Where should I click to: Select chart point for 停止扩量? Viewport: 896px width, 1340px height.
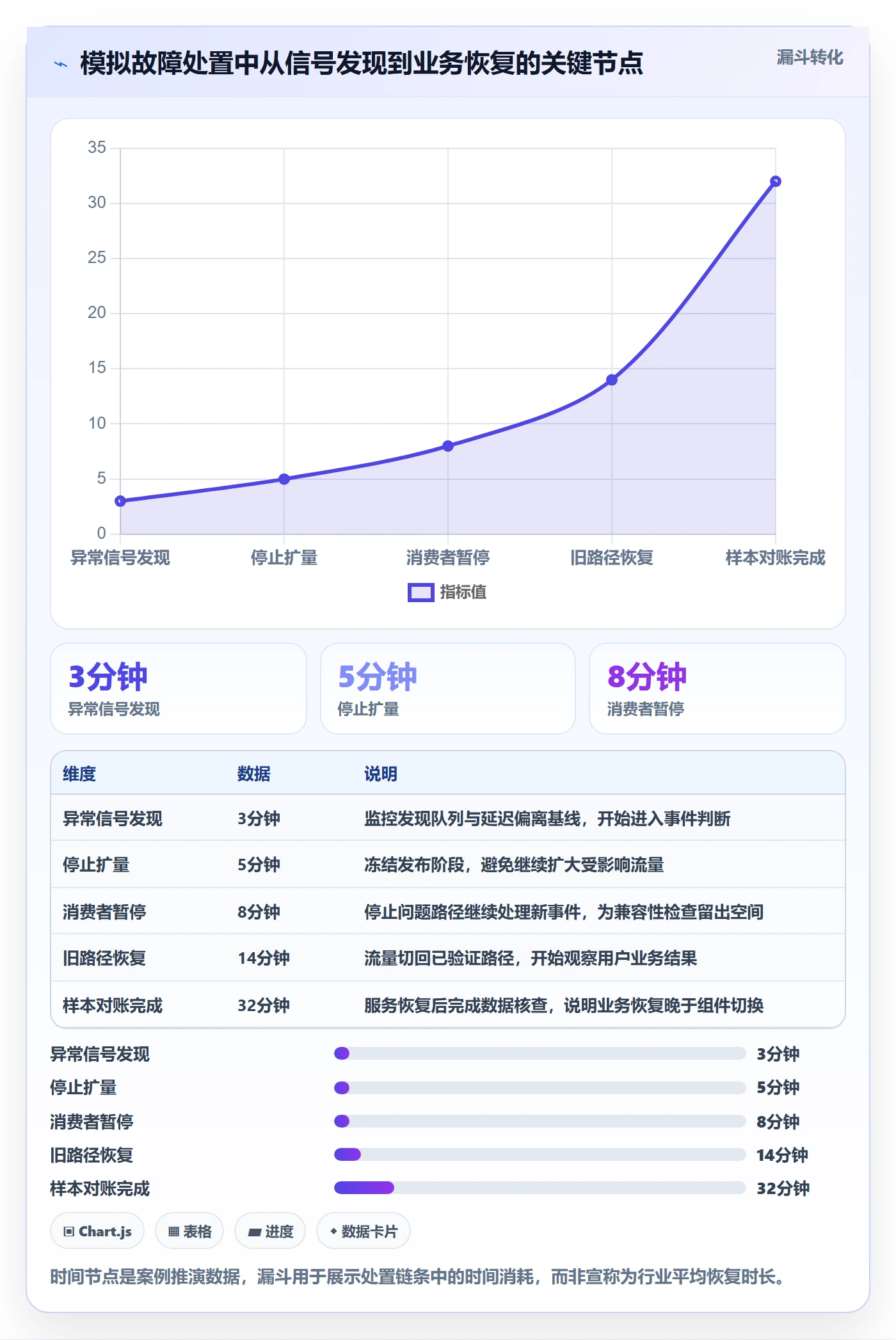point(284,479)
